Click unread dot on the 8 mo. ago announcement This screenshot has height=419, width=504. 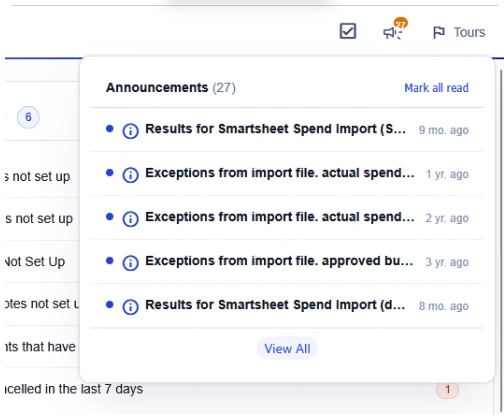pyautogui.click(x=110, y=305)
